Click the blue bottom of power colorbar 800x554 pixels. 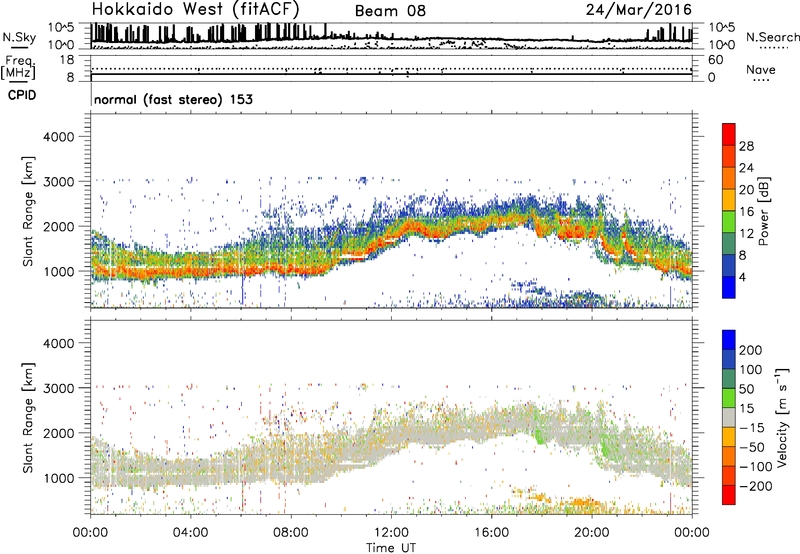[x=729, y=287]
